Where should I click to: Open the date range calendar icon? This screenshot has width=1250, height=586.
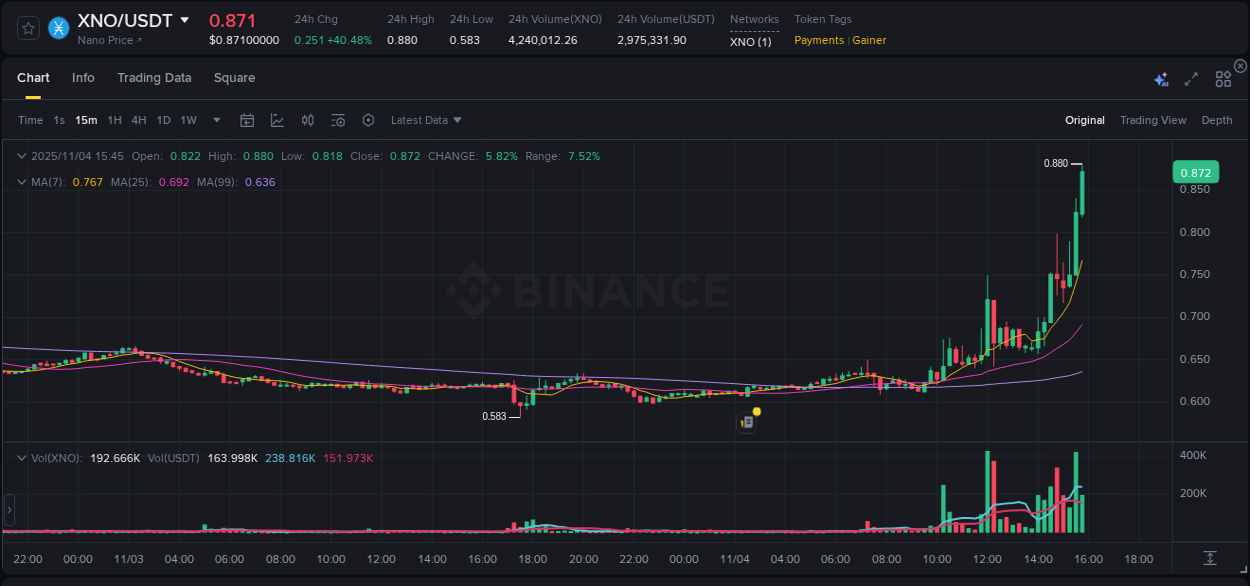tap(247, 120)
